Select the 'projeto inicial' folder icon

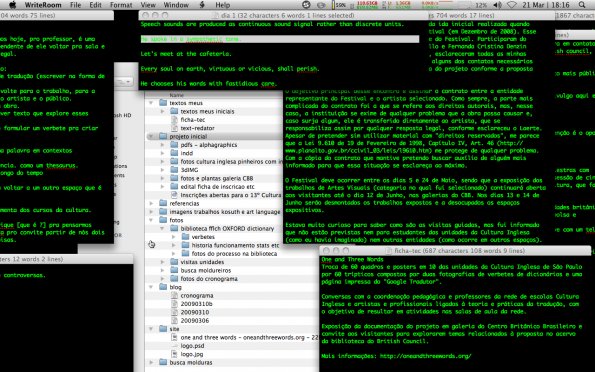(x=163, y=136)
